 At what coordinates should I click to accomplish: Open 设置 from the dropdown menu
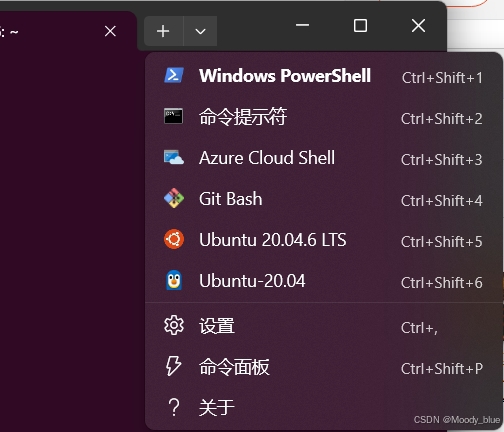click(x=324, y=326)
